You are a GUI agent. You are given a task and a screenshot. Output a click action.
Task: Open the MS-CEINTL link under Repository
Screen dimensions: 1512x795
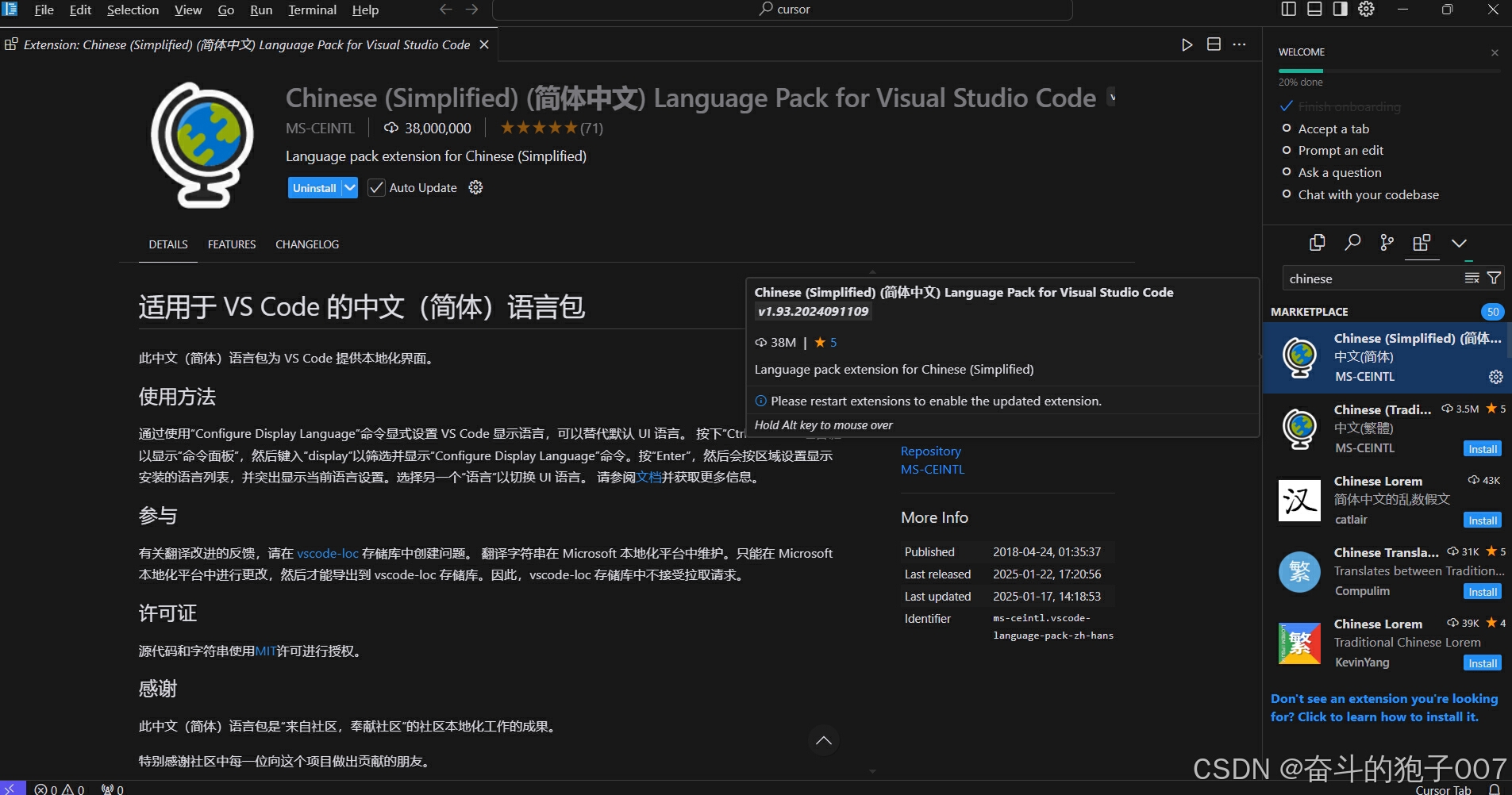933,469
